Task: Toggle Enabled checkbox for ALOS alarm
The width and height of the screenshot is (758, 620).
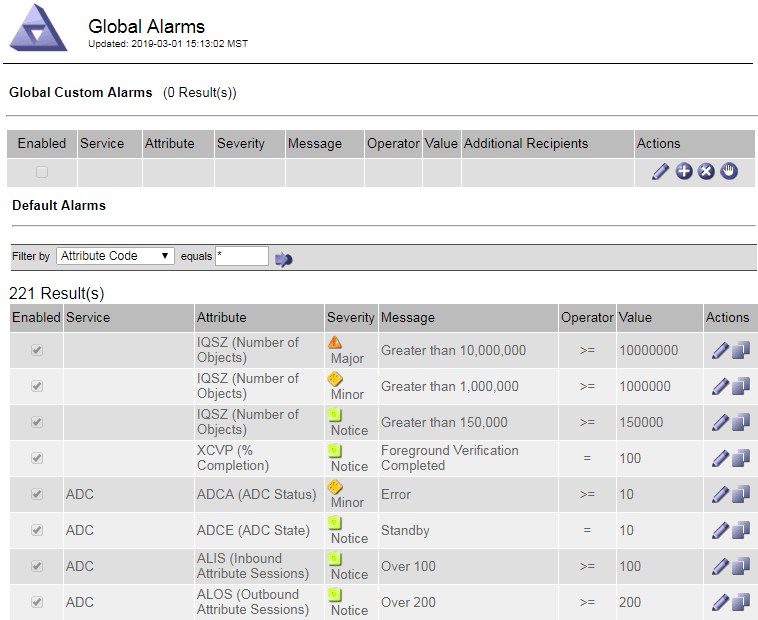Action: click(37, 603)
